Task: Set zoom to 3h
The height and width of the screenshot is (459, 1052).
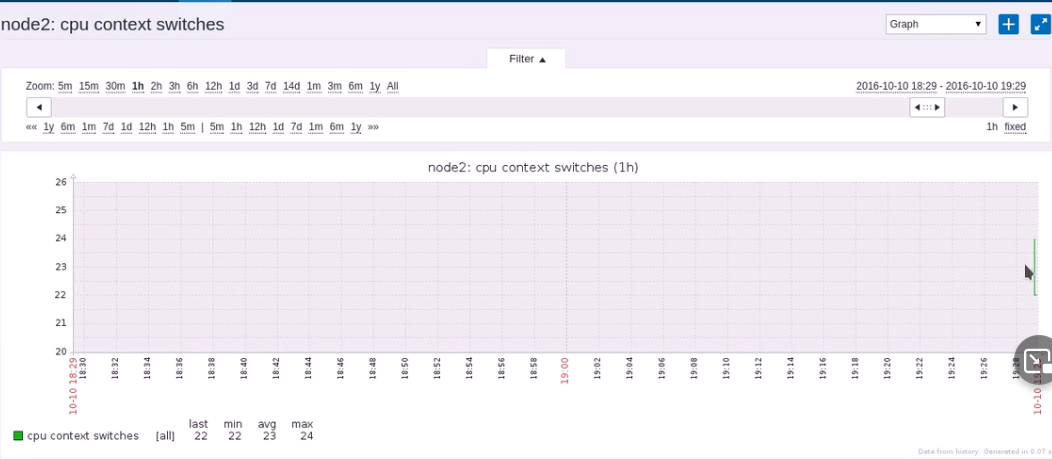Action: pos(174,87)
